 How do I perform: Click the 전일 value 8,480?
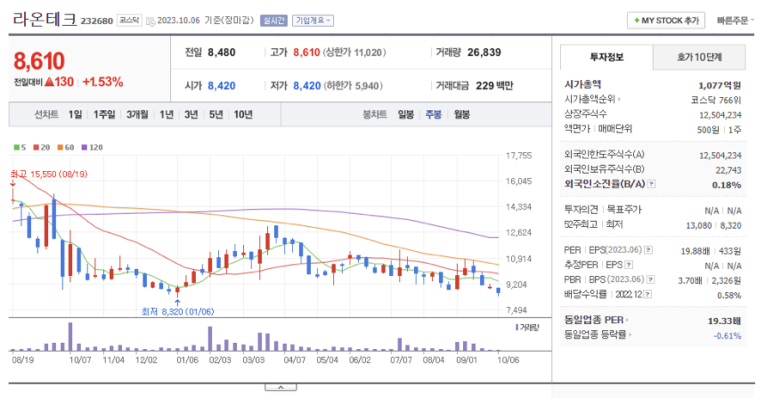tap(221, 52)
